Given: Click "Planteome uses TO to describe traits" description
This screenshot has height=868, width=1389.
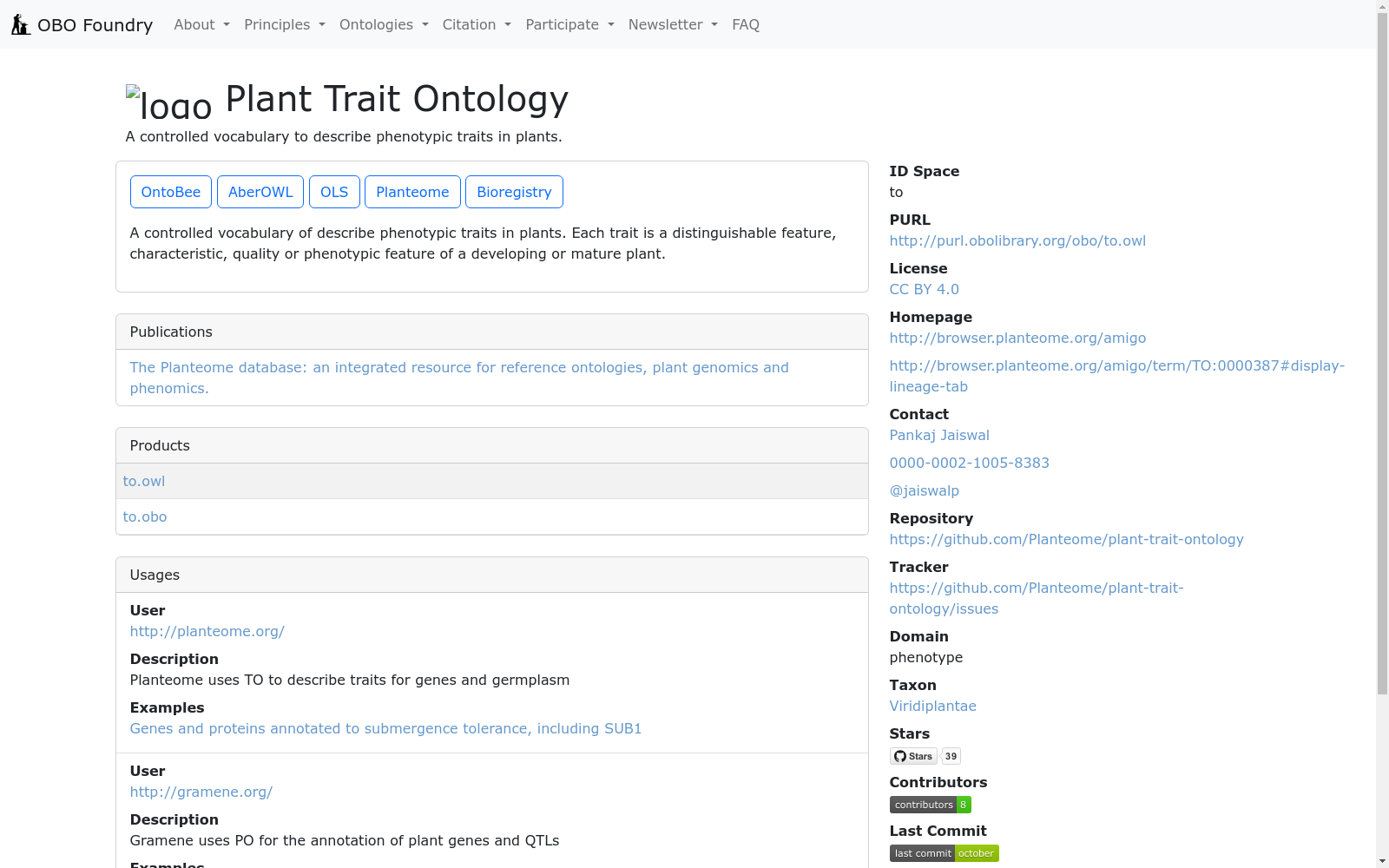Looking at the screenshot, I should [x=350, y=680].
